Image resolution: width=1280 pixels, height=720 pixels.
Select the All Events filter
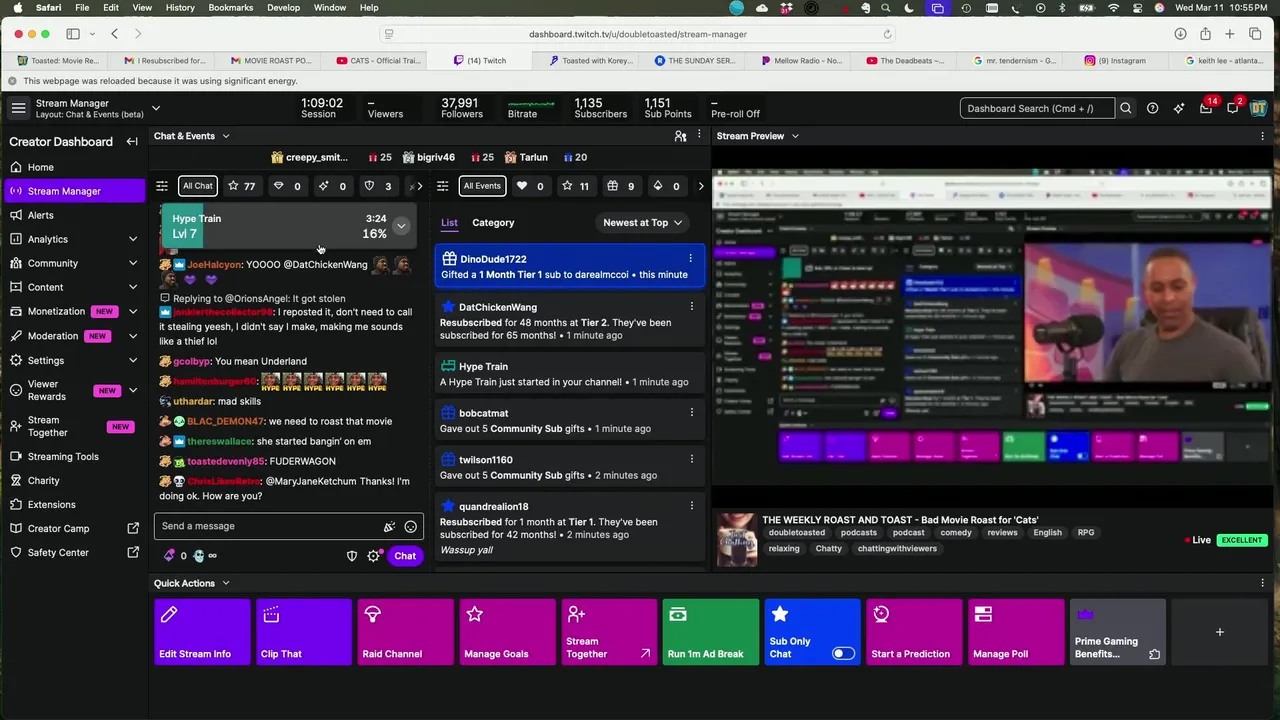point(482,186)
